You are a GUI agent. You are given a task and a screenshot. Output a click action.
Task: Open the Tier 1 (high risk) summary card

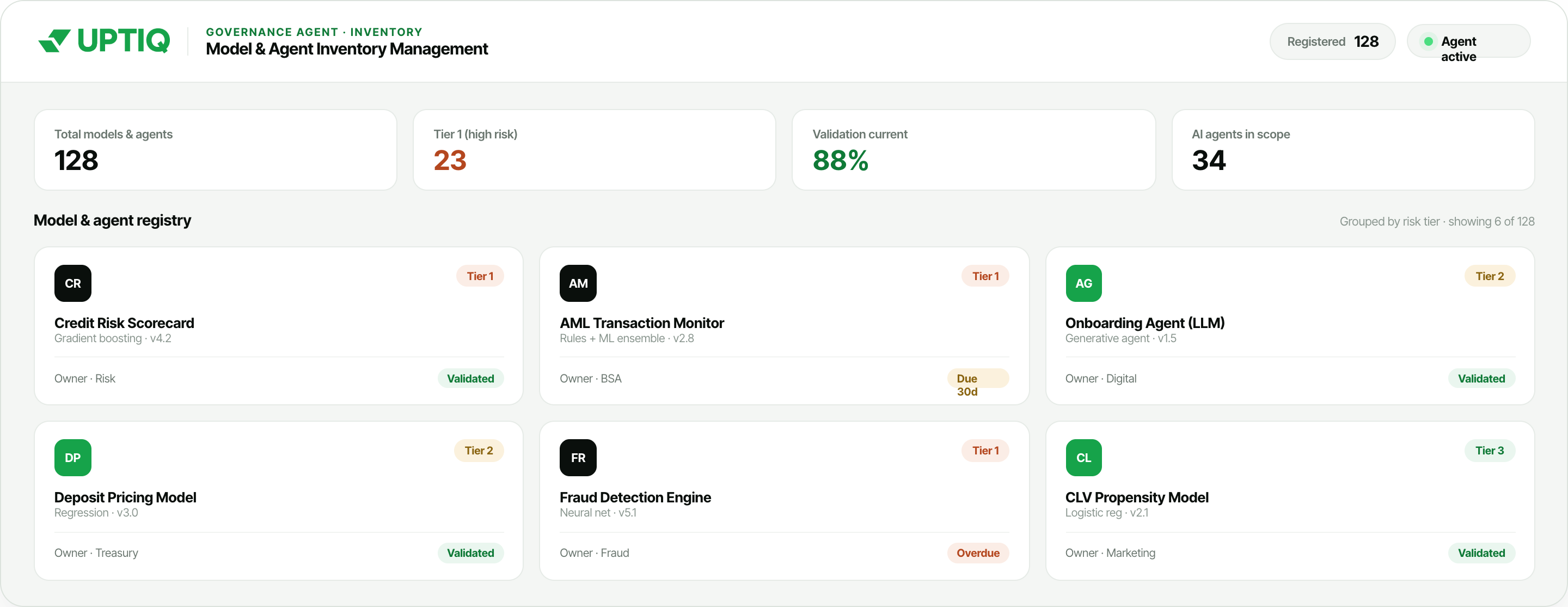coord(595,150)
